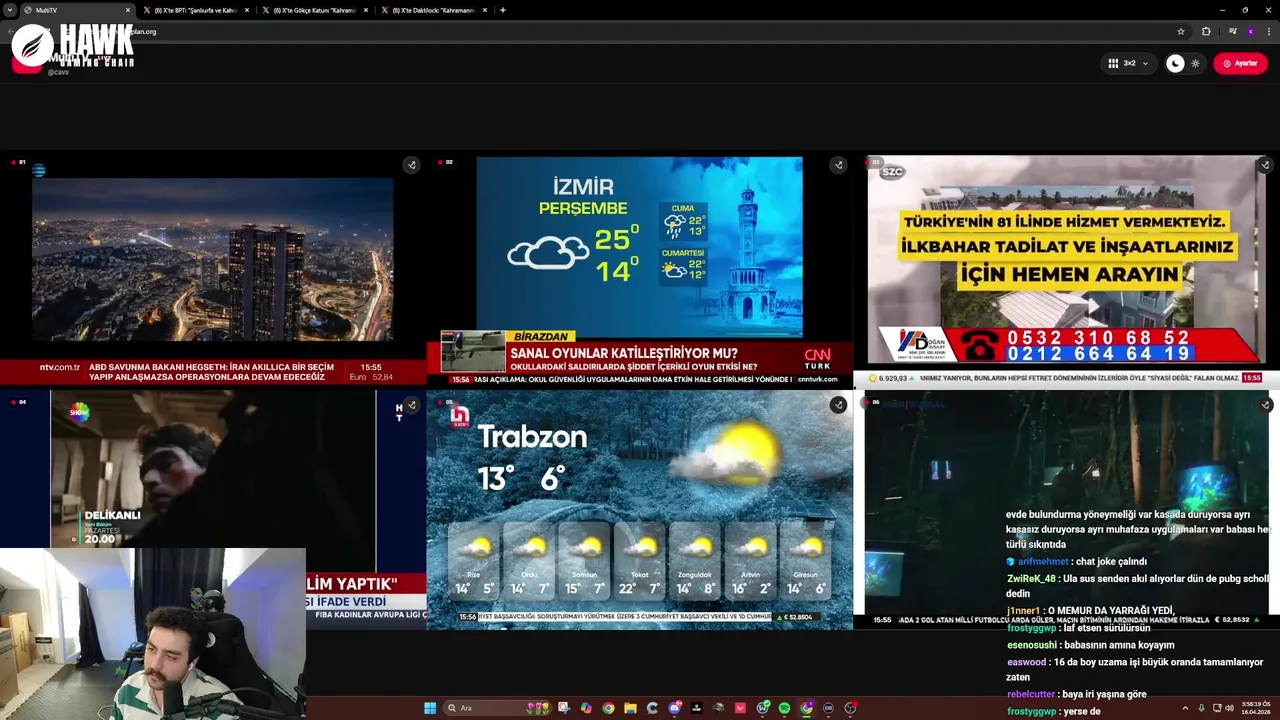Select the İzmir weather forecast video

(x=639, y=245)
